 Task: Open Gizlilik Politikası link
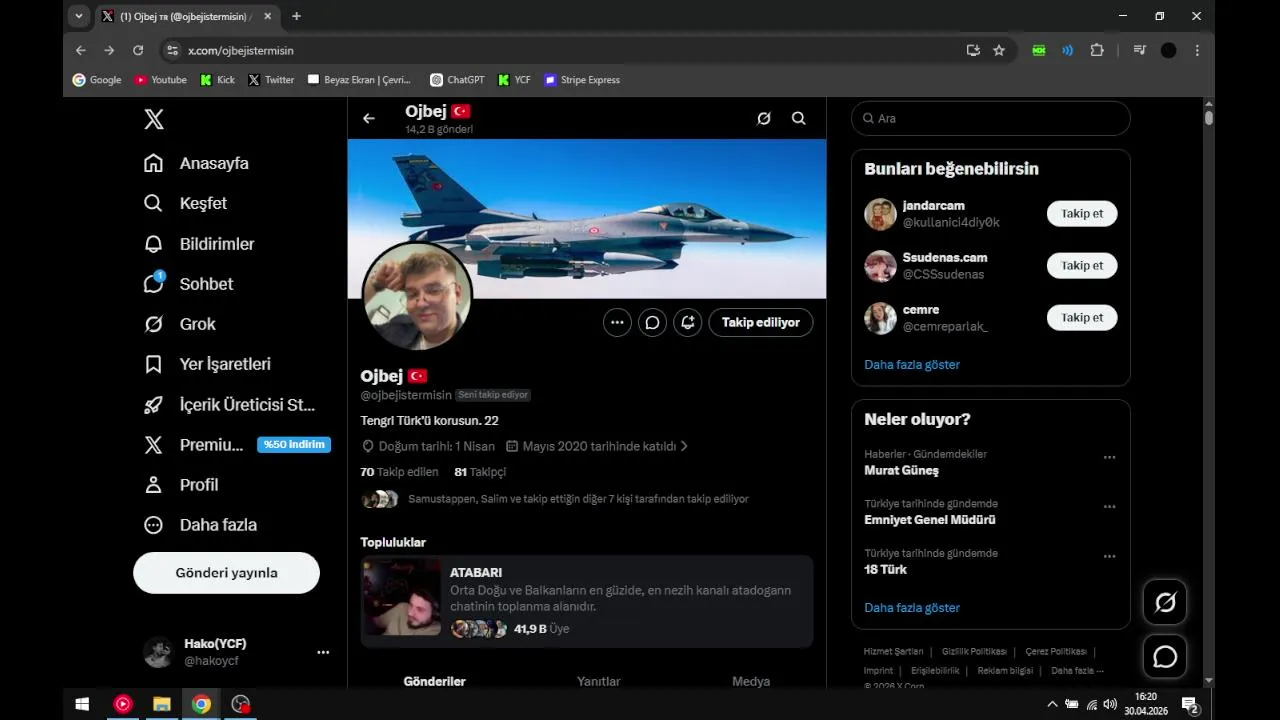tap(974, 651)
